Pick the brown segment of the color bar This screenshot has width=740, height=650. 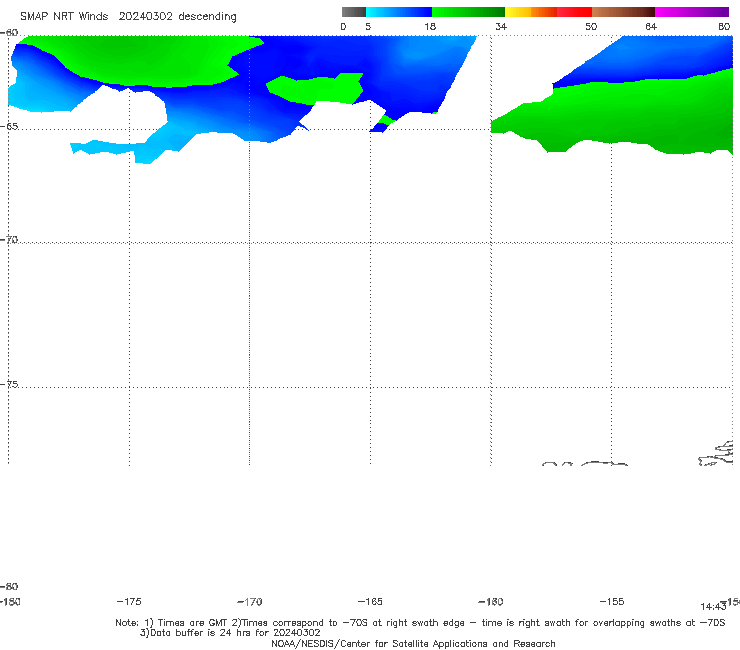[x=623, y=12]
